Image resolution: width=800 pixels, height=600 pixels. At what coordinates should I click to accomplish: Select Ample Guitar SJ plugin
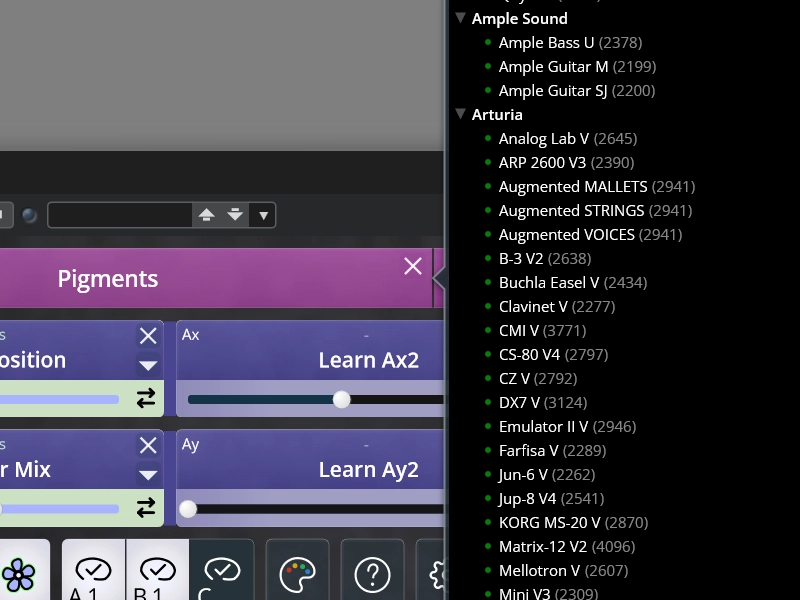577,91
